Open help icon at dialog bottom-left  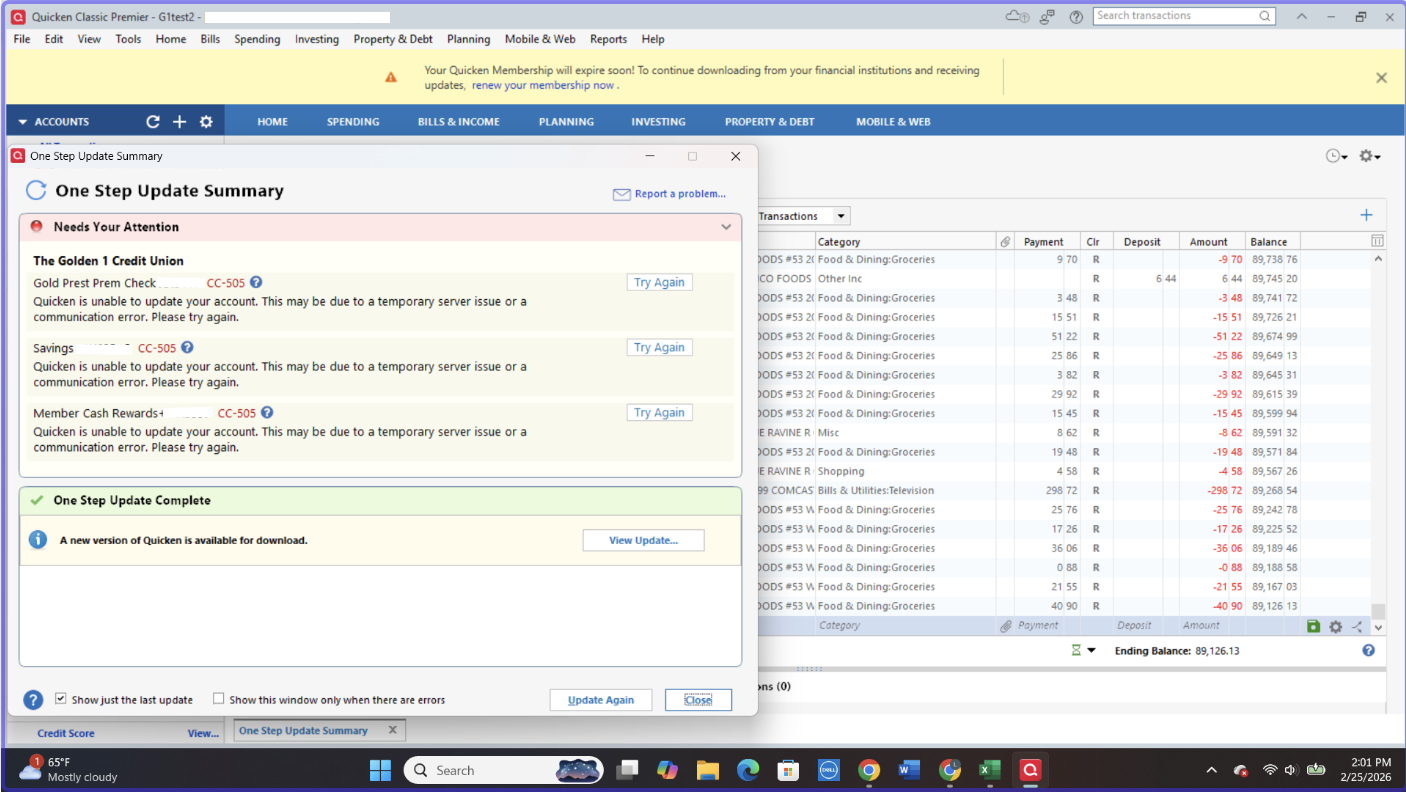click(x=33, y=700)
